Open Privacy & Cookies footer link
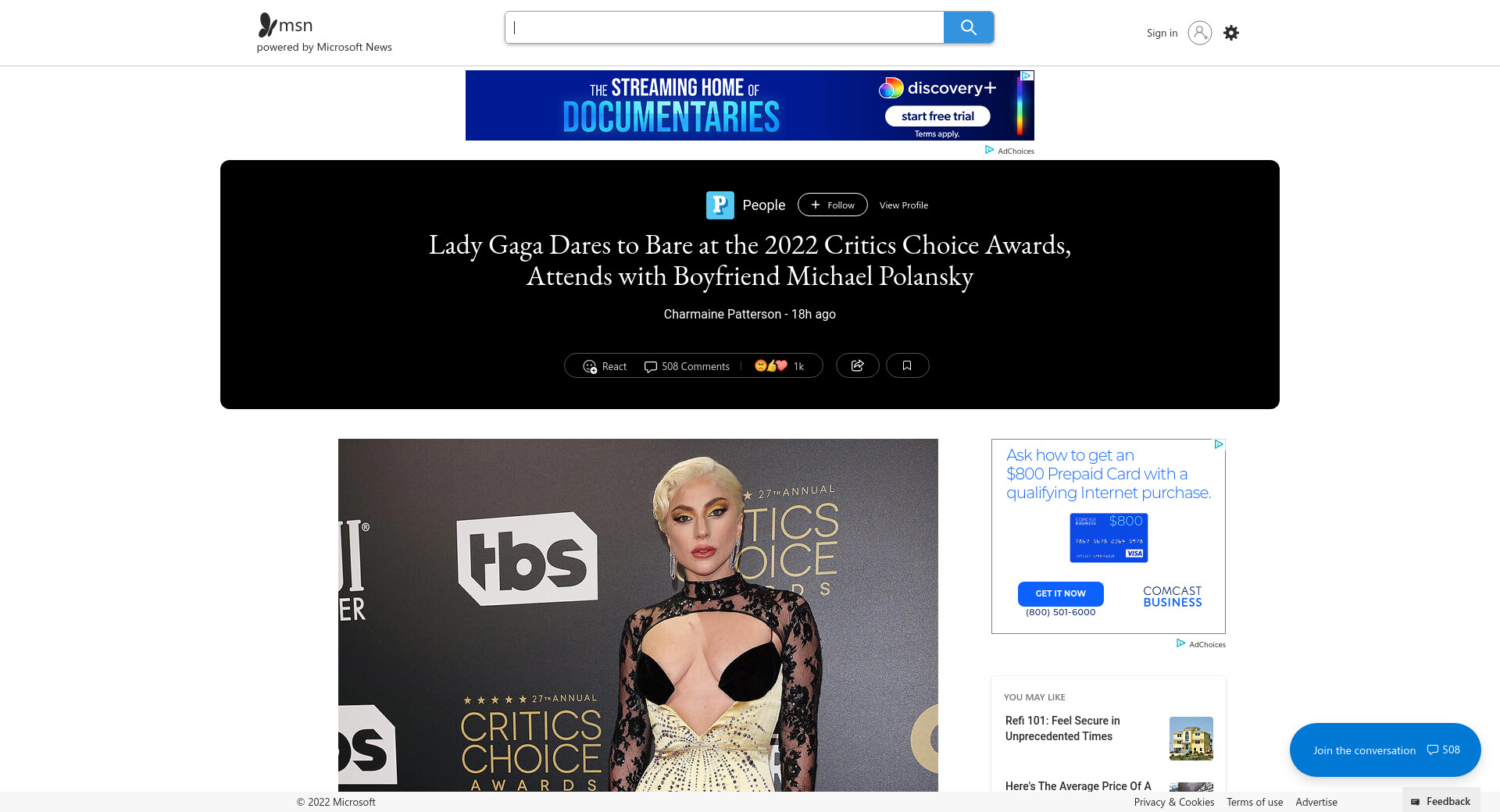 coord(1173,802)
